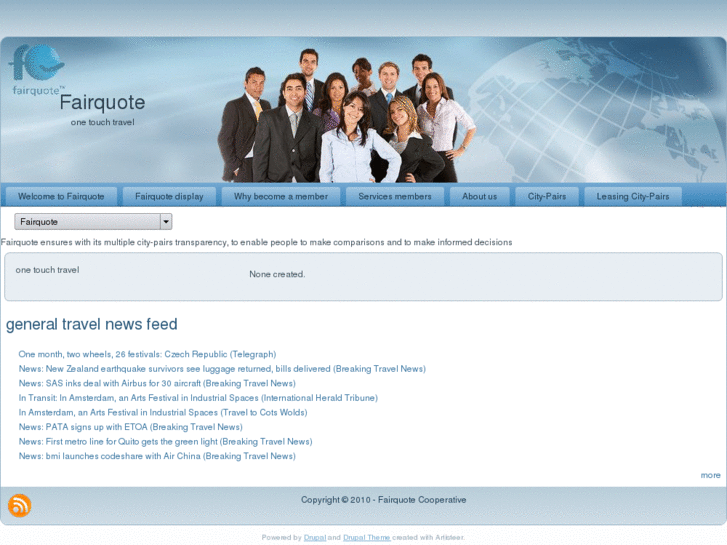Image resolution: width=727 pixels, height=545 pixels.
Task: Open In Transit Amsterdam Arts Festival link
Action: click(x=198, y=398)
